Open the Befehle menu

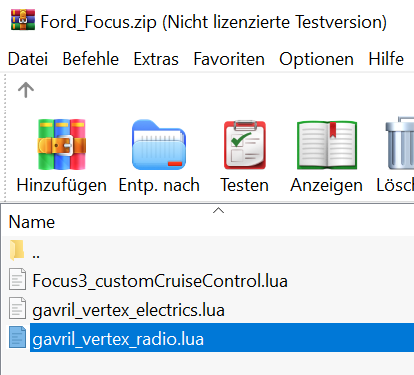(91, 59)
